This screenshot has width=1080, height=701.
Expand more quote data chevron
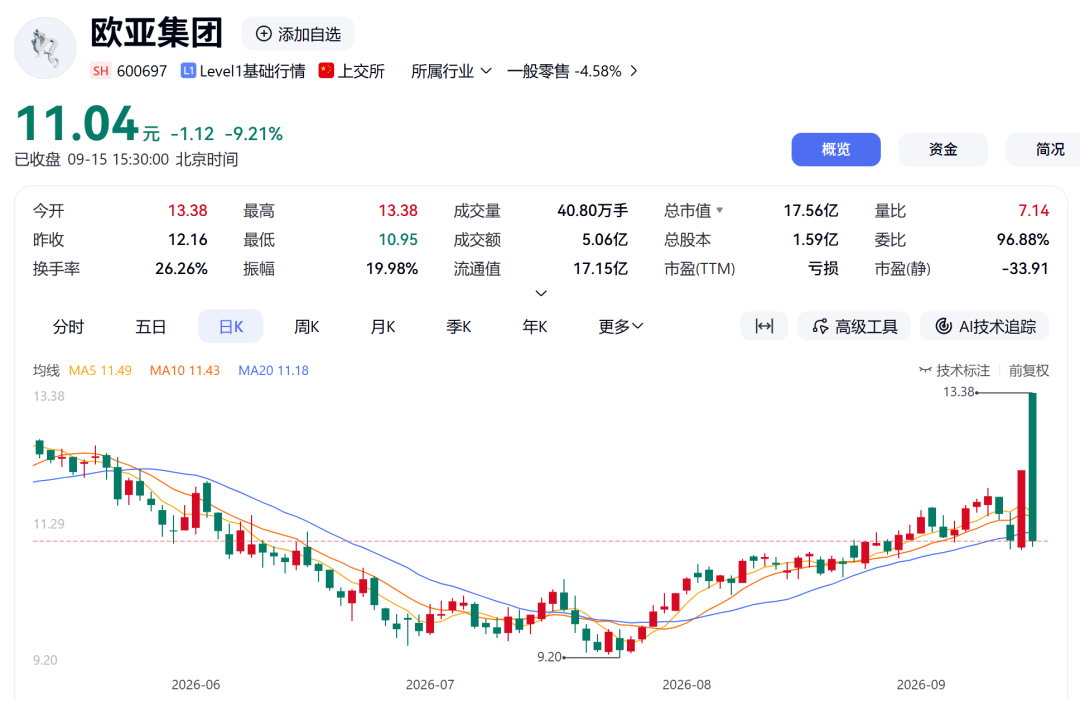tap(541, 293)
